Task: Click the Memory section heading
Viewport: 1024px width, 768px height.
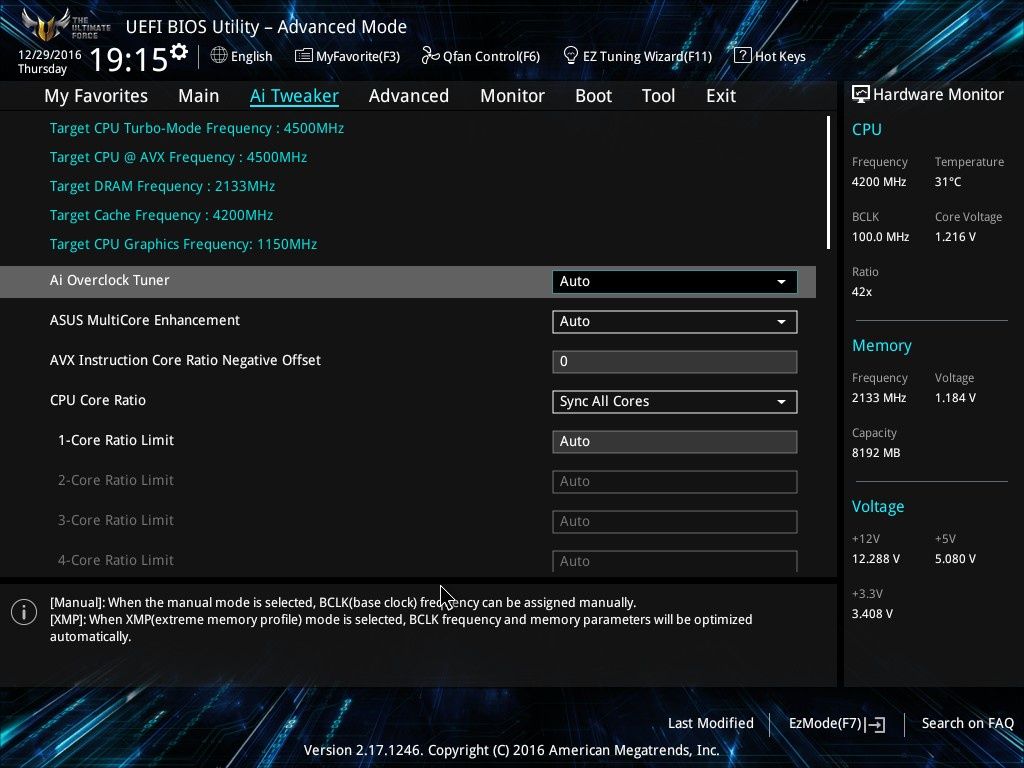Action: 882,345
